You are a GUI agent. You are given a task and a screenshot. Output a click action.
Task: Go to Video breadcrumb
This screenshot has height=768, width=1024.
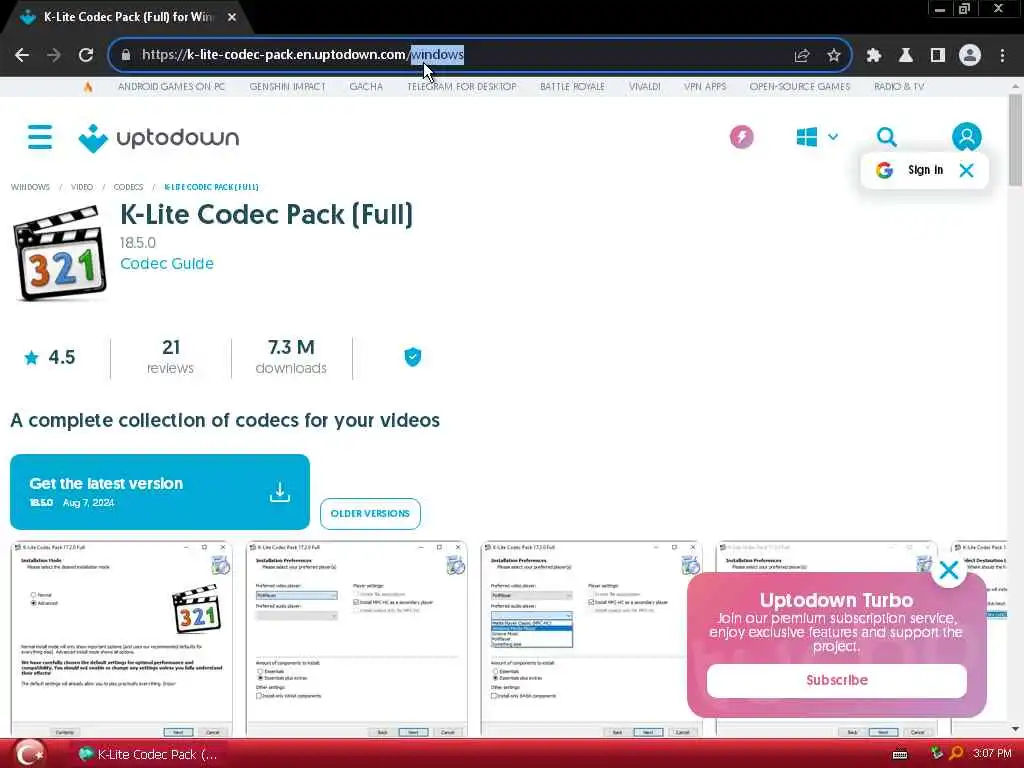pos(82,187)
